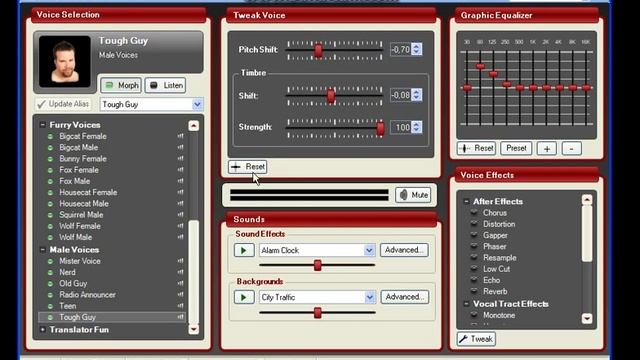Click voice list scroll up arrow

coord(193,125)
